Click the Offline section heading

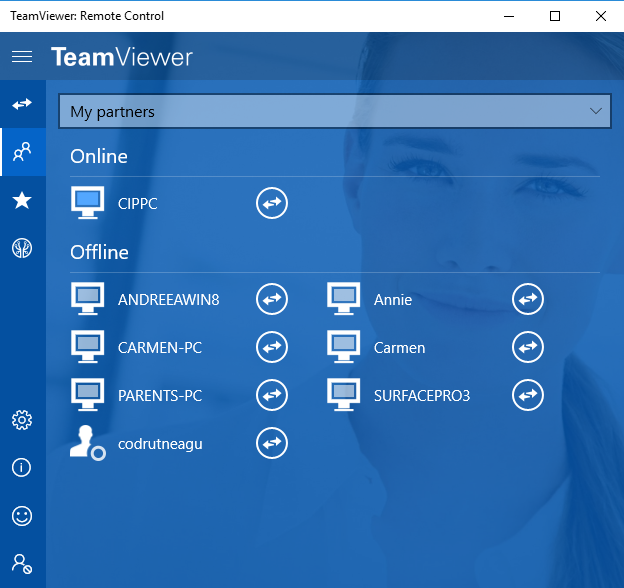(99, 252)
